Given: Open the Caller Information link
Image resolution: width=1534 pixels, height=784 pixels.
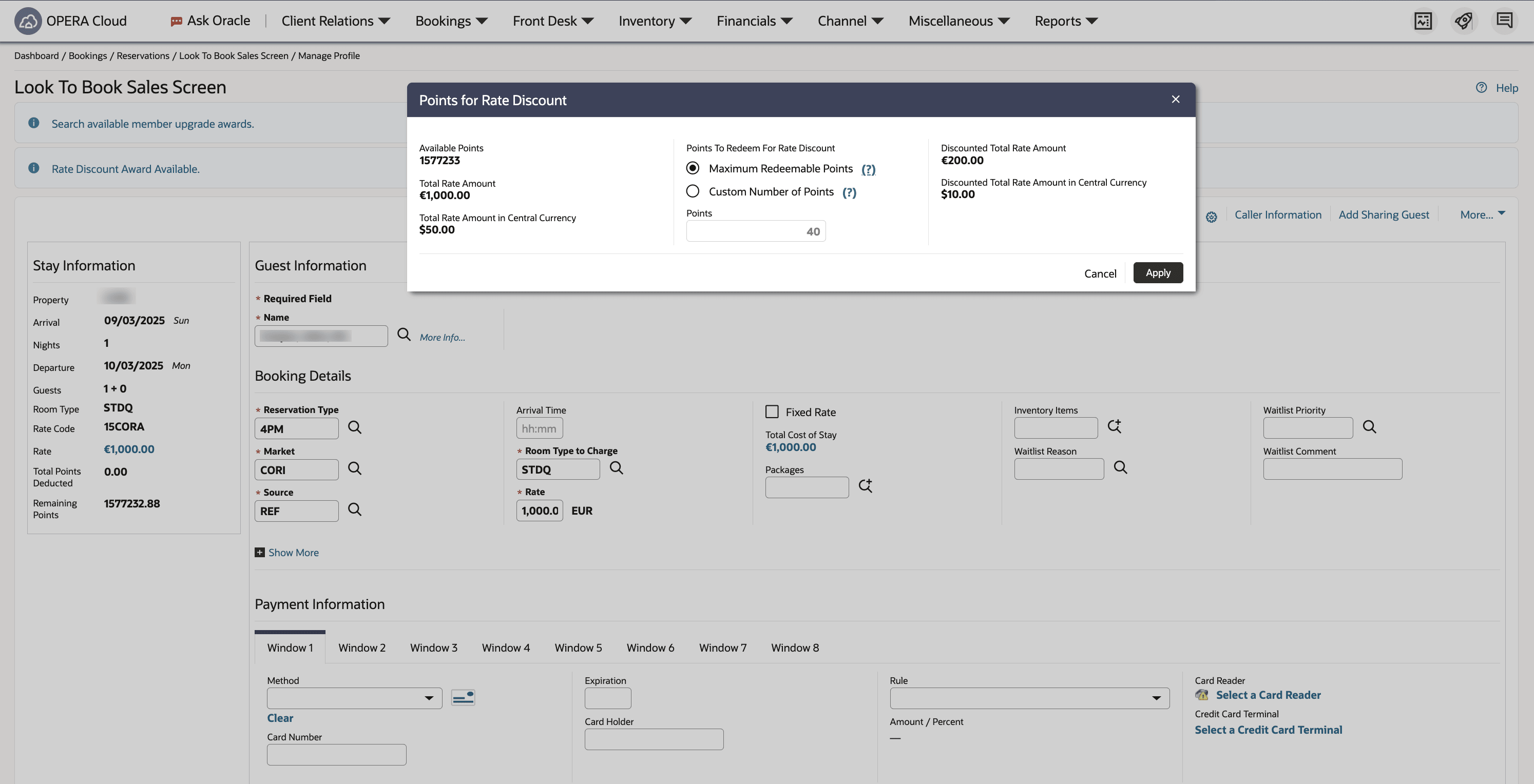Looking at the screenshot, I should tap(1277, 215).
